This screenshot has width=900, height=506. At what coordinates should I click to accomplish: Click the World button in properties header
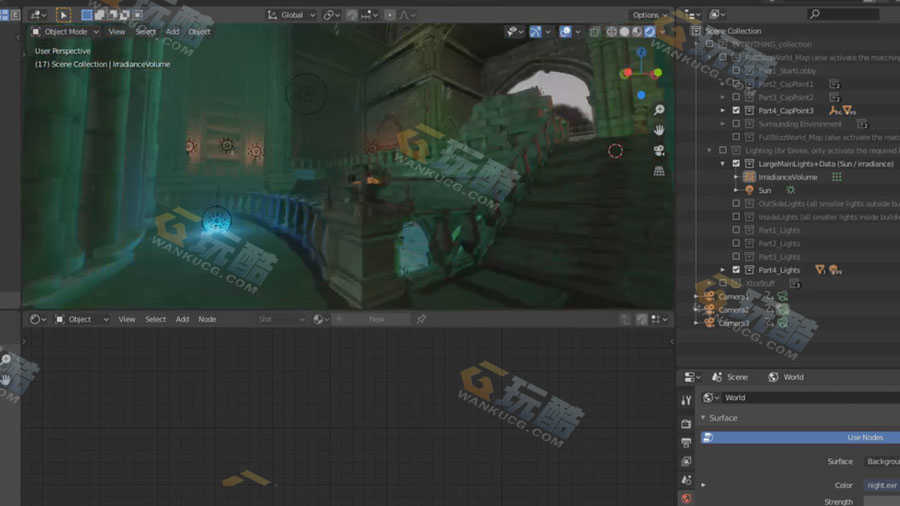786,377
